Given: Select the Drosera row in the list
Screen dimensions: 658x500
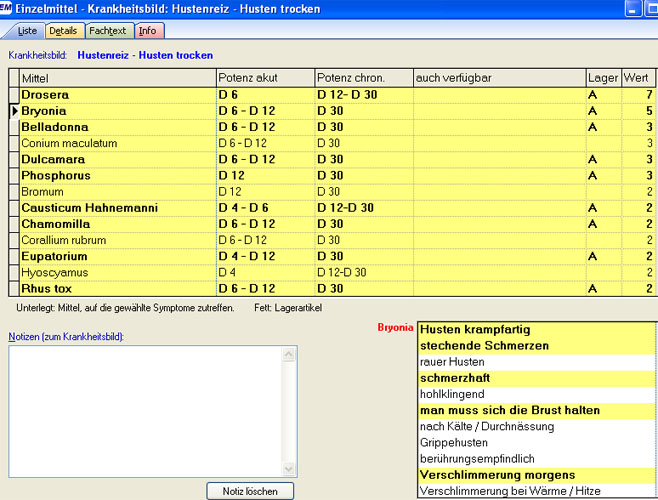Looking at the screenshot, I should (117, 95).
